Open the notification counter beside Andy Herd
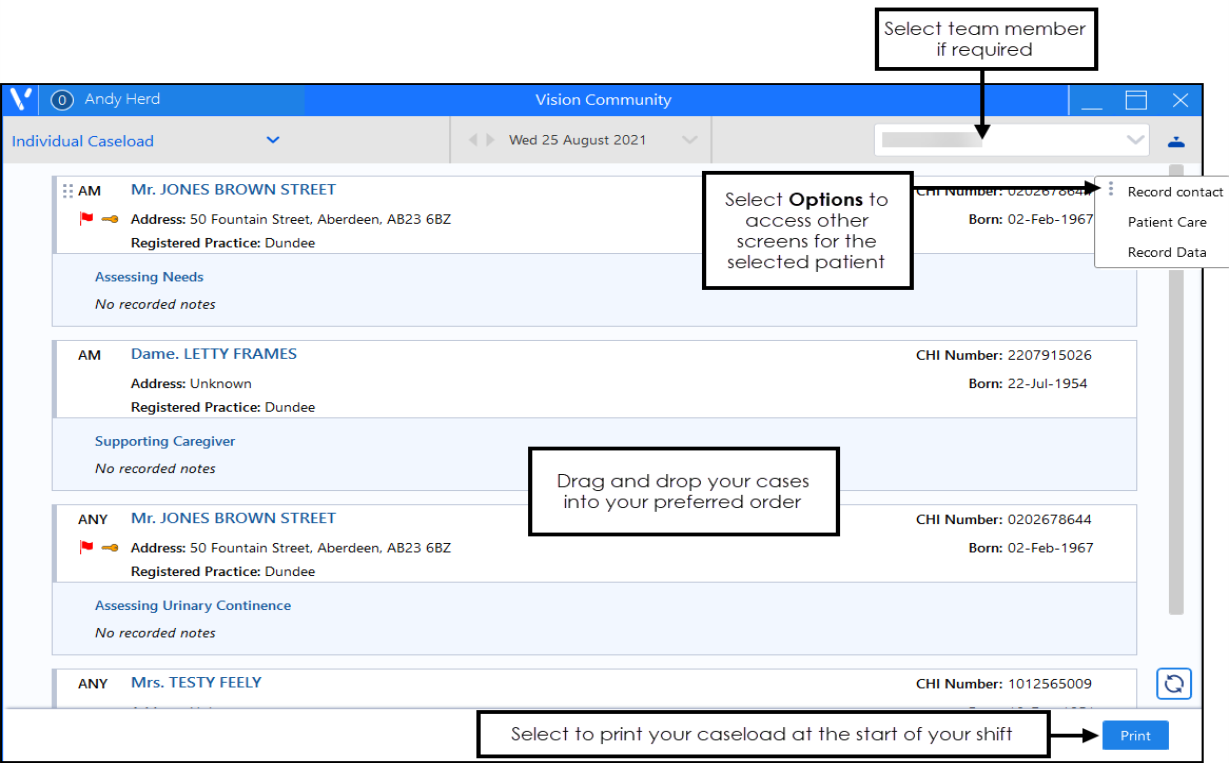 tap(63, 99)
